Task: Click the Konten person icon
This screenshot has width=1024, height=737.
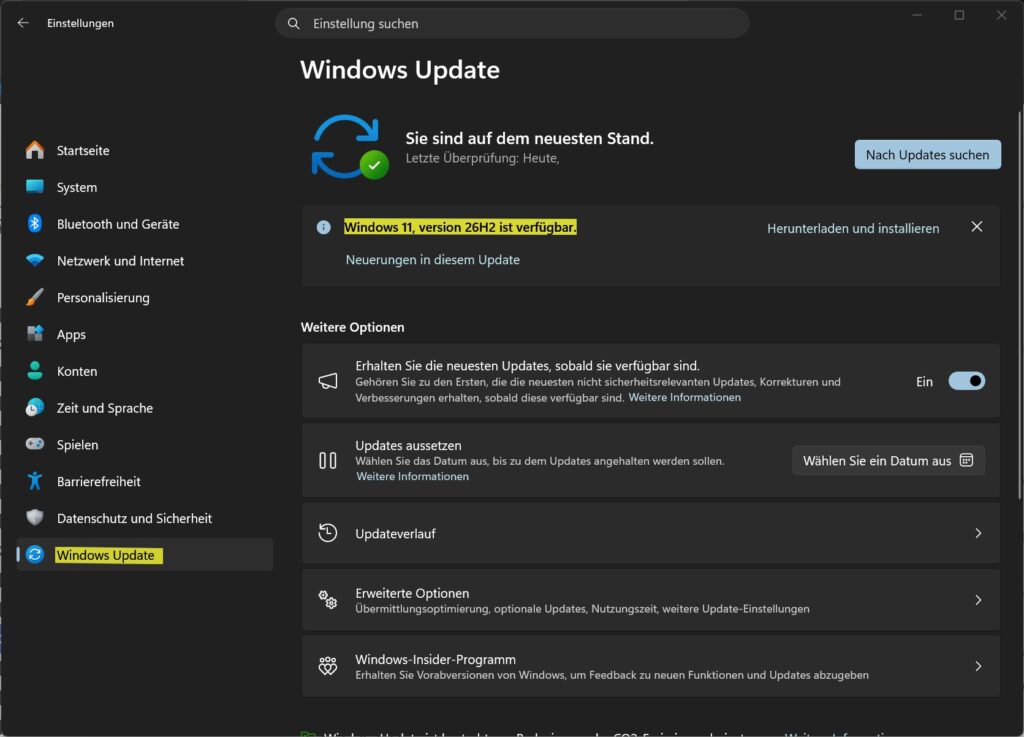Action: click(35, 370)
